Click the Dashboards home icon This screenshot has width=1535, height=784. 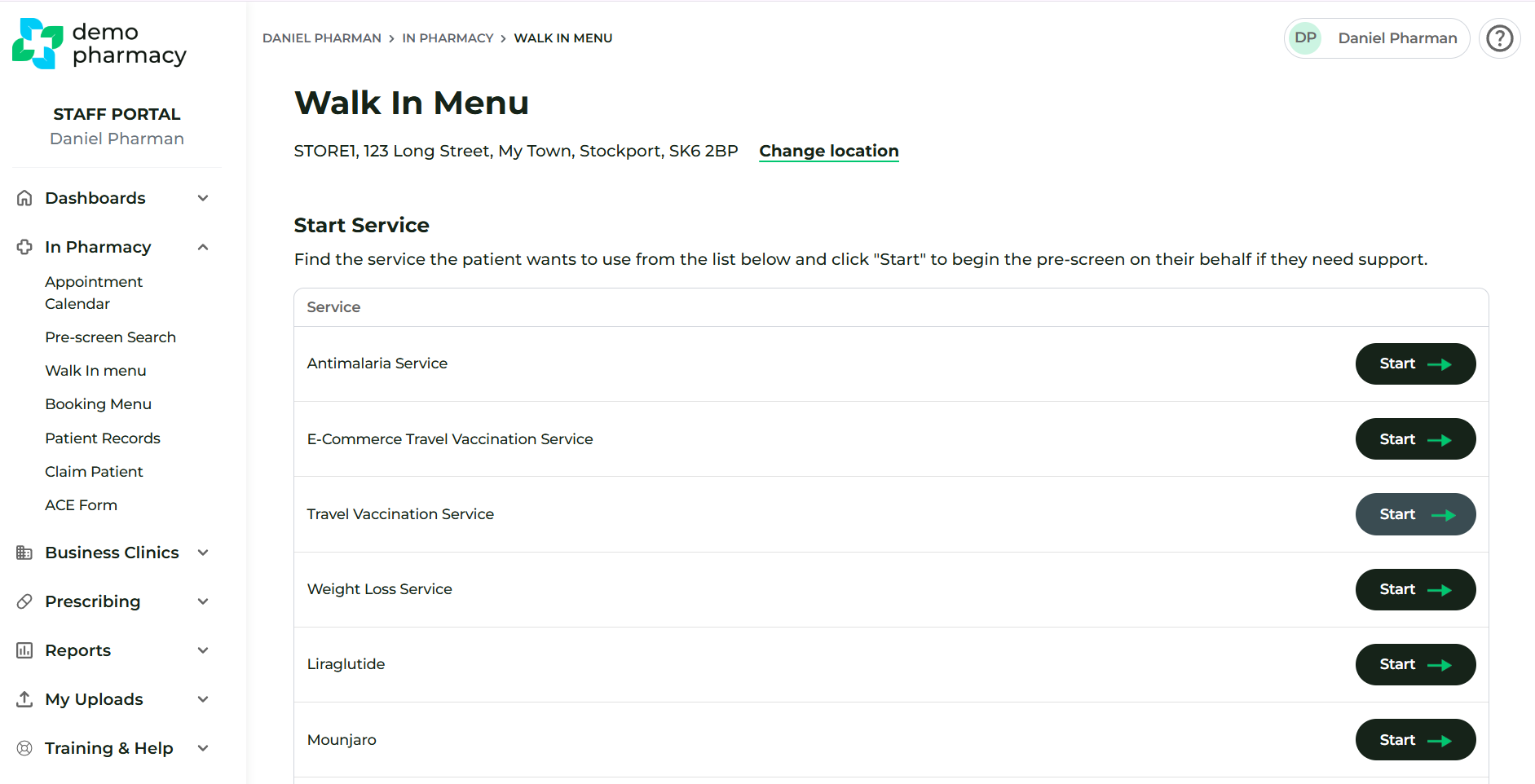[24, 198]
